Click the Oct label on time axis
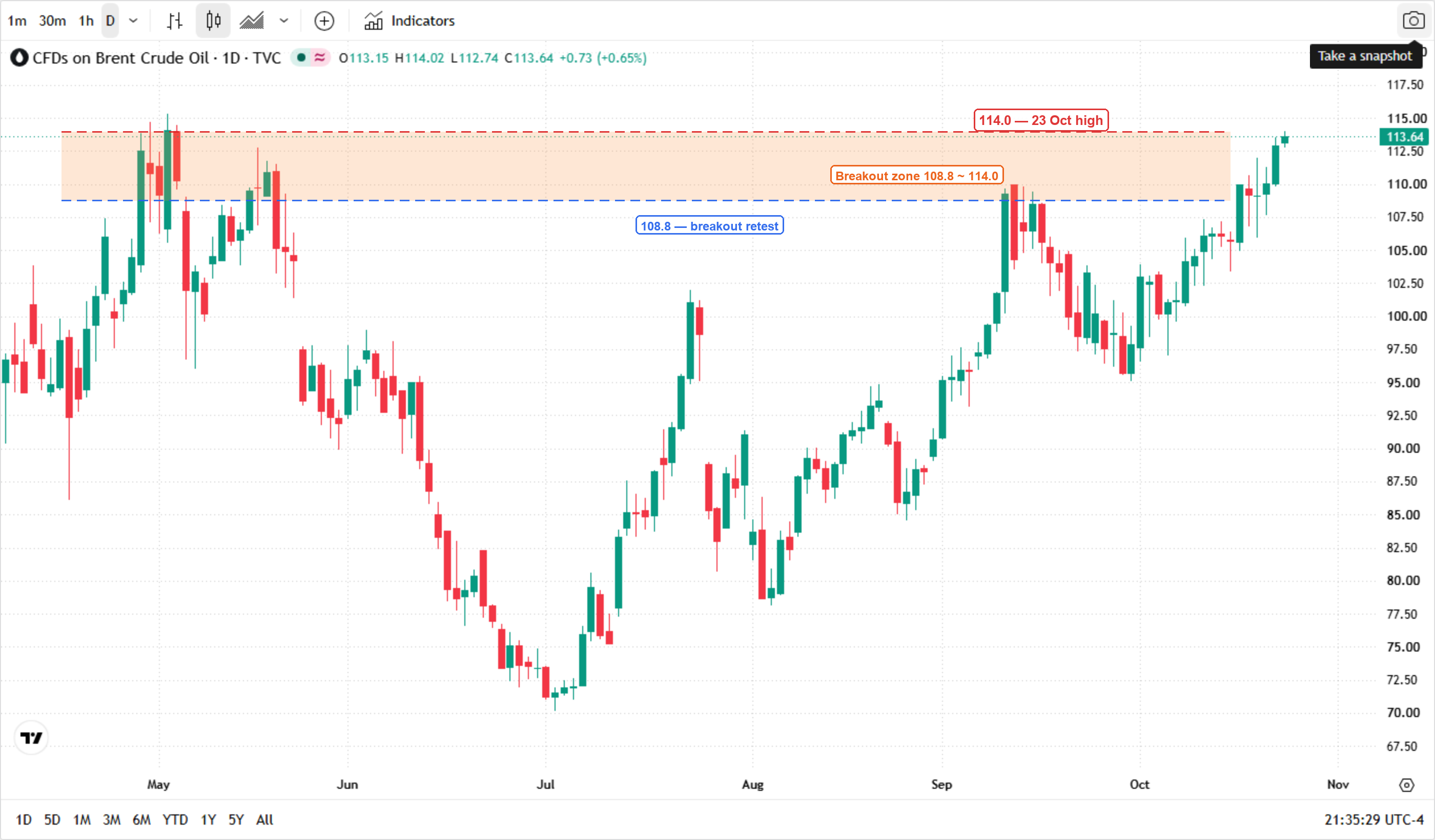Viewport: 1435px width, 840px height. 1139,785
